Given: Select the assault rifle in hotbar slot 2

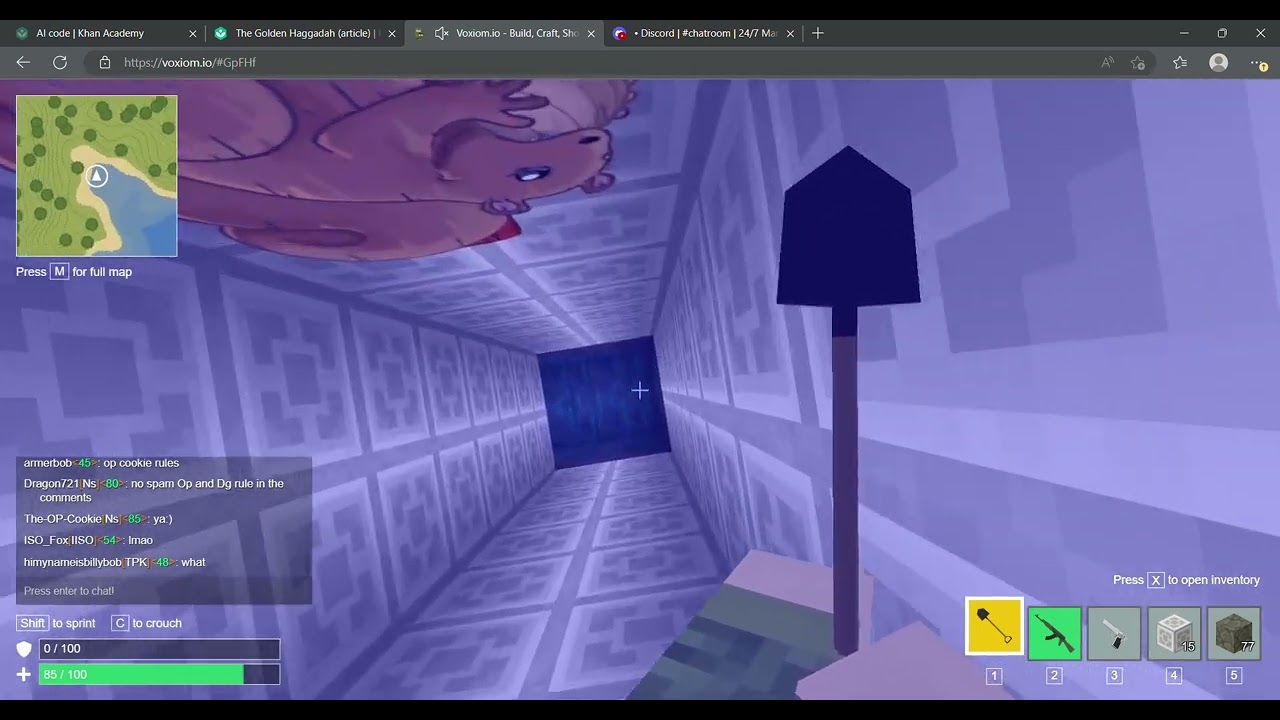Looking at the screenshot, I should [x=1054, y=633].
